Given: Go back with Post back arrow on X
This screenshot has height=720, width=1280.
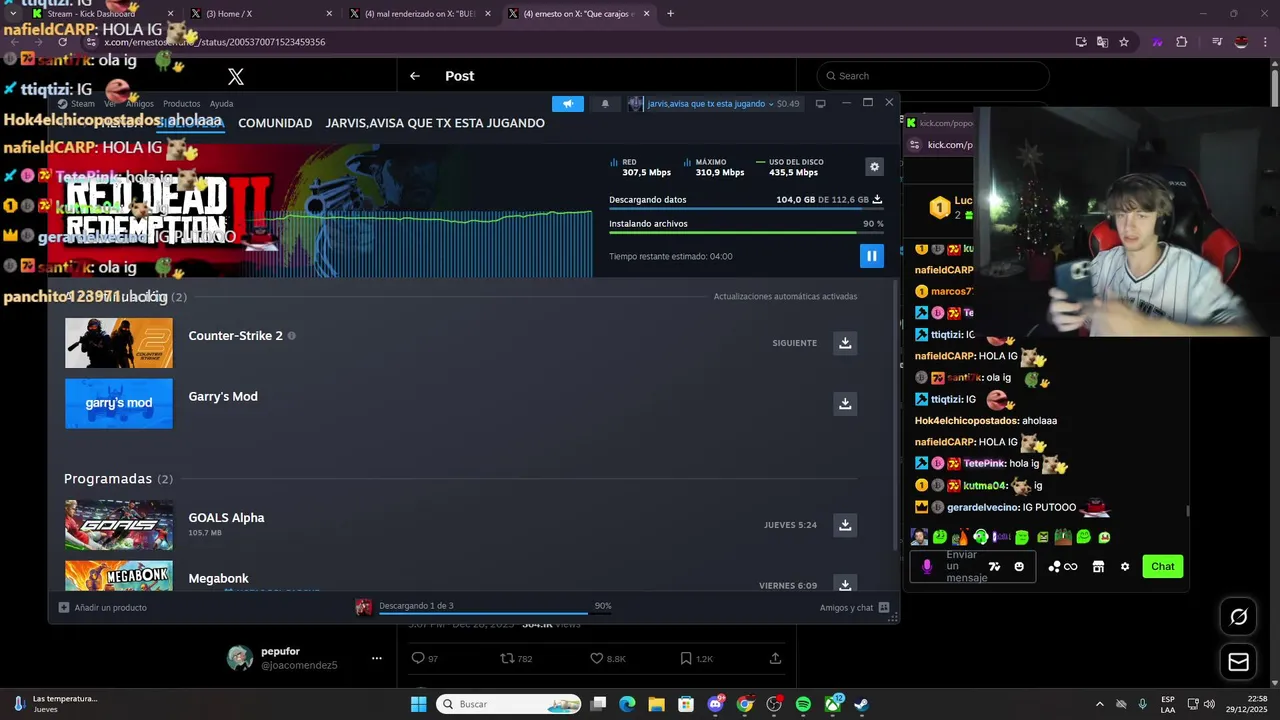Looking at the screenshot, I should coord(415,76).
